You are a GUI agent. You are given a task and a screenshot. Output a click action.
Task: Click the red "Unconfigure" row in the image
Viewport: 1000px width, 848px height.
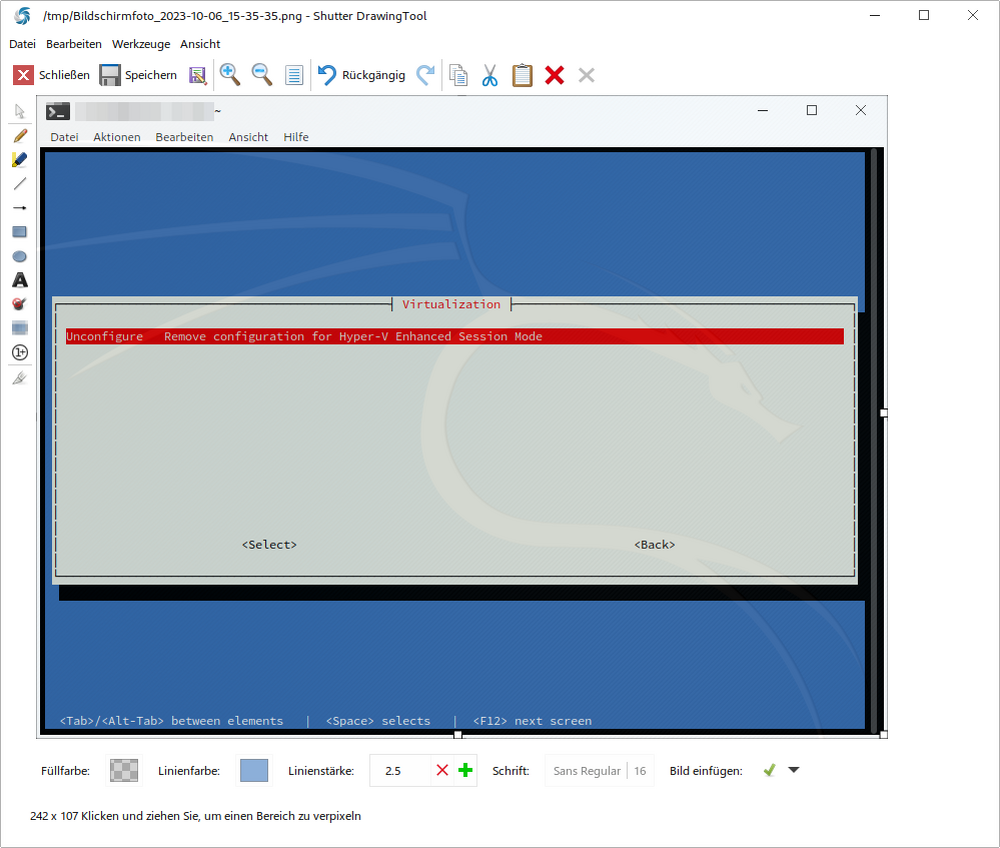[x=455, y=336]
